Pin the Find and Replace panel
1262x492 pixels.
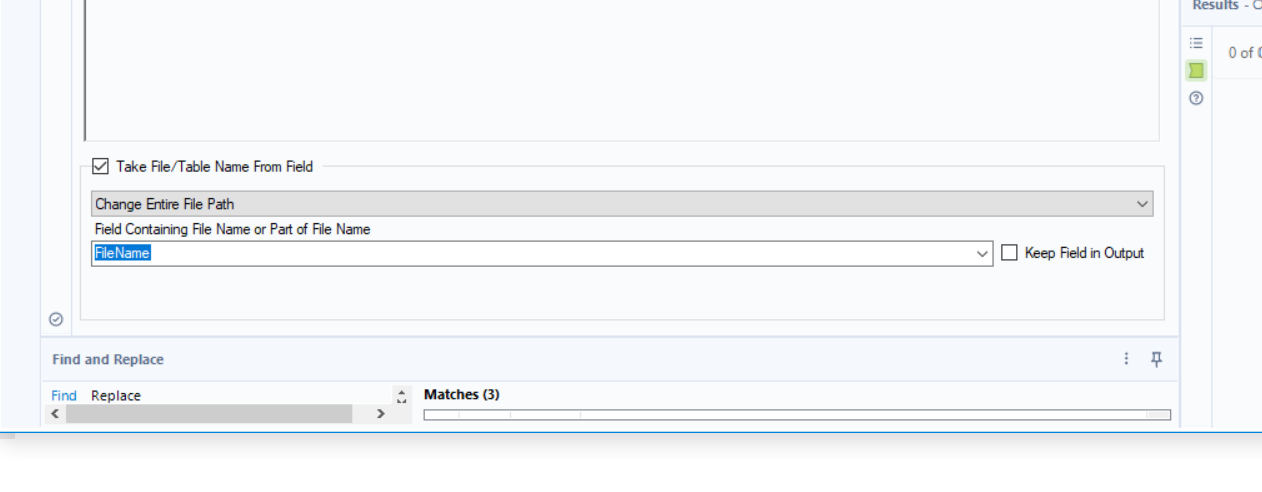coord(1157,359)
